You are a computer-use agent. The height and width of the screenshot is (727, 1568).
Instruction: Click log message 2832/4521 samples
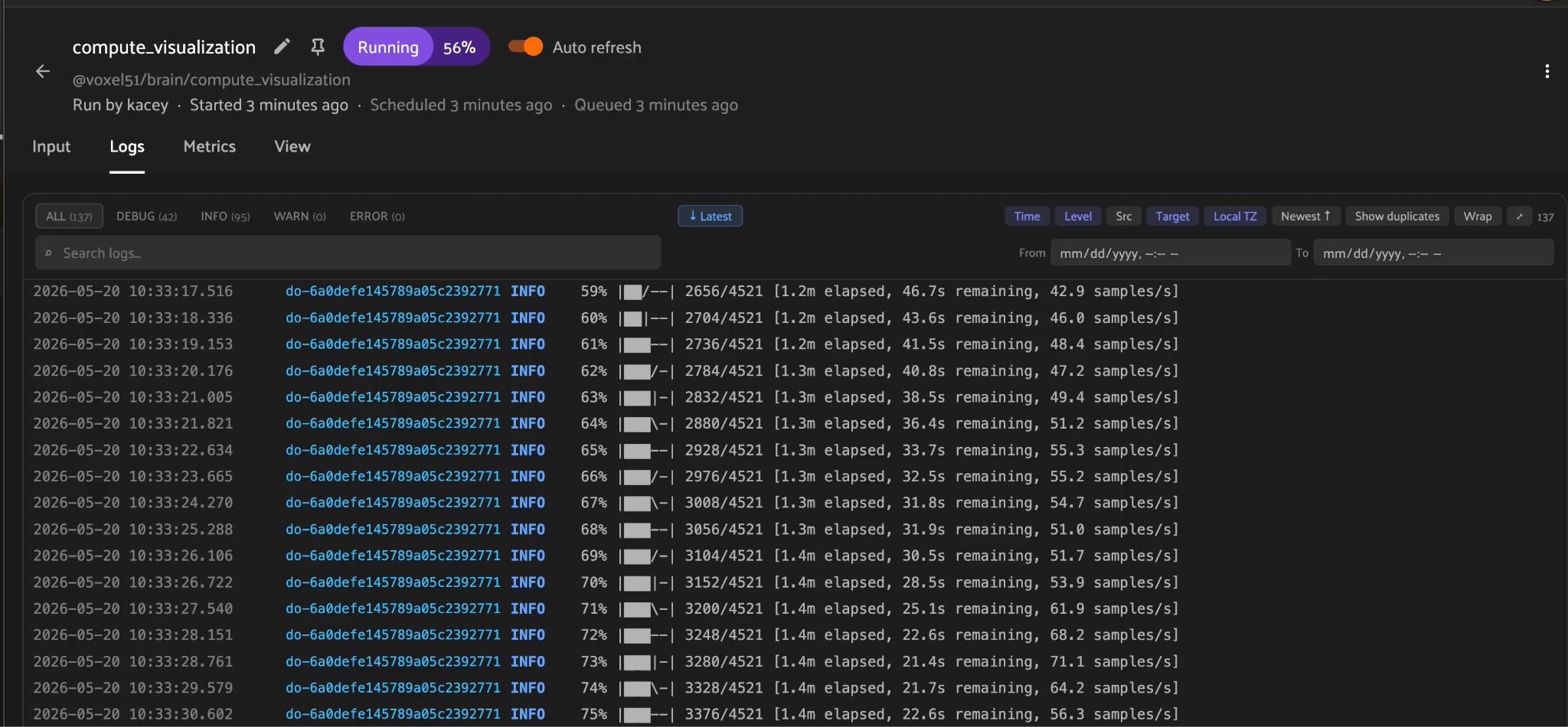pos(879,397)
